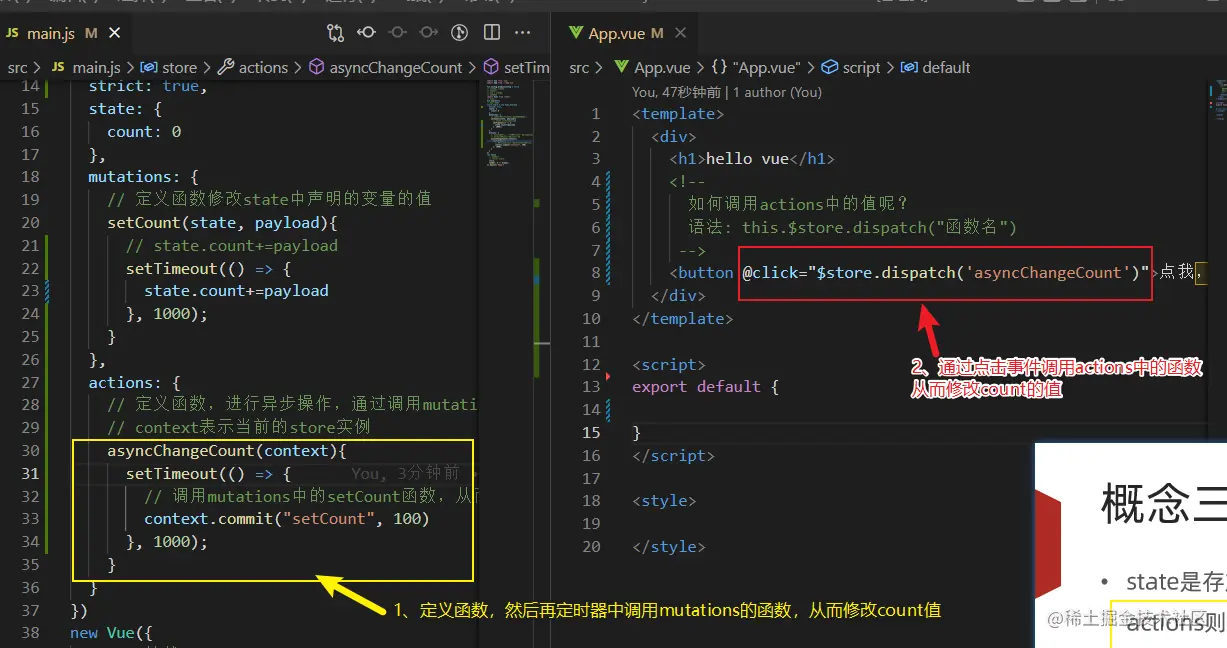Screen dimensions: 1227x648
Task: Click "setCount(state, payload){" line
Action: coord(223,223)
